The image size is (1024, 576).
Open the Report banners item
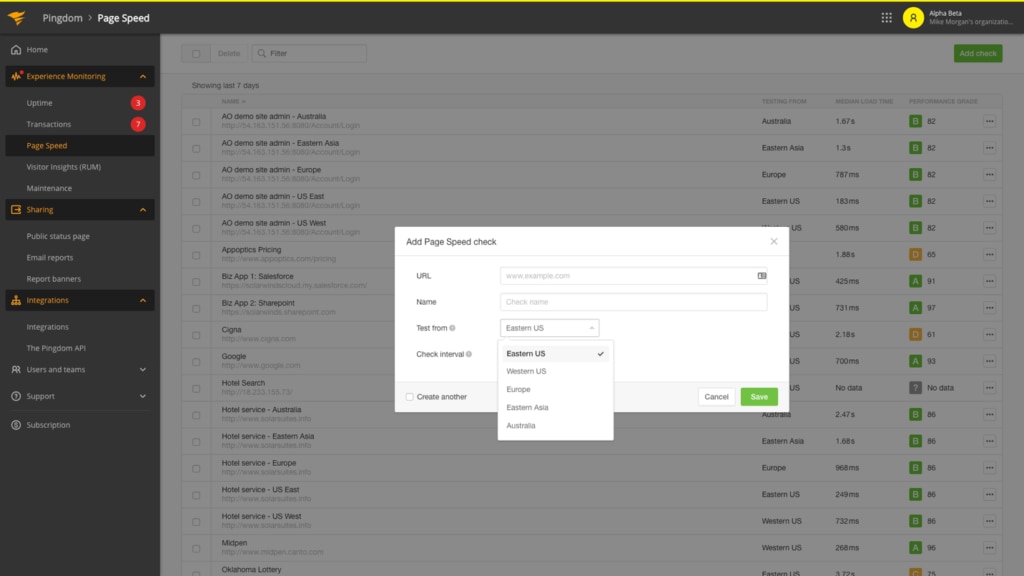pyautogui.click(x=54, y=279)
